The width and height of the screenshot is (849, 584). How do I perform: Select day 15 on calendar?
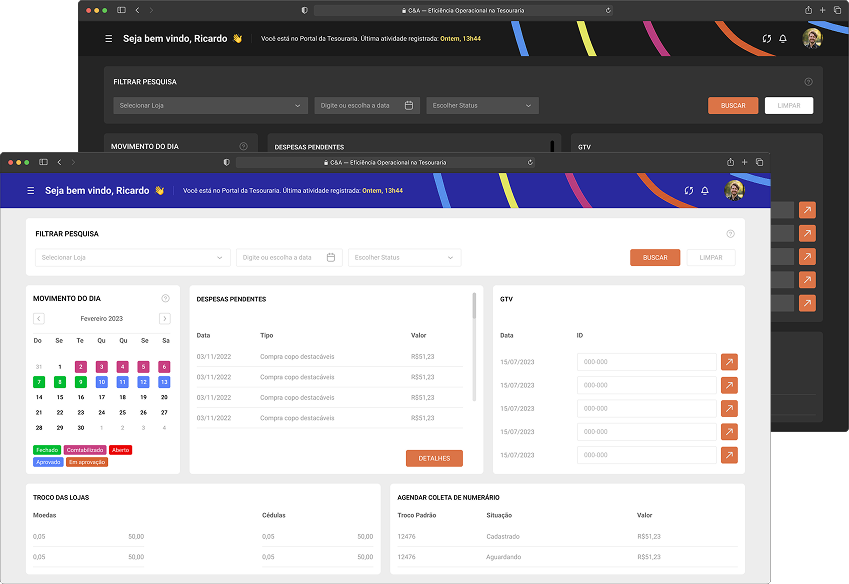point(60,397)
